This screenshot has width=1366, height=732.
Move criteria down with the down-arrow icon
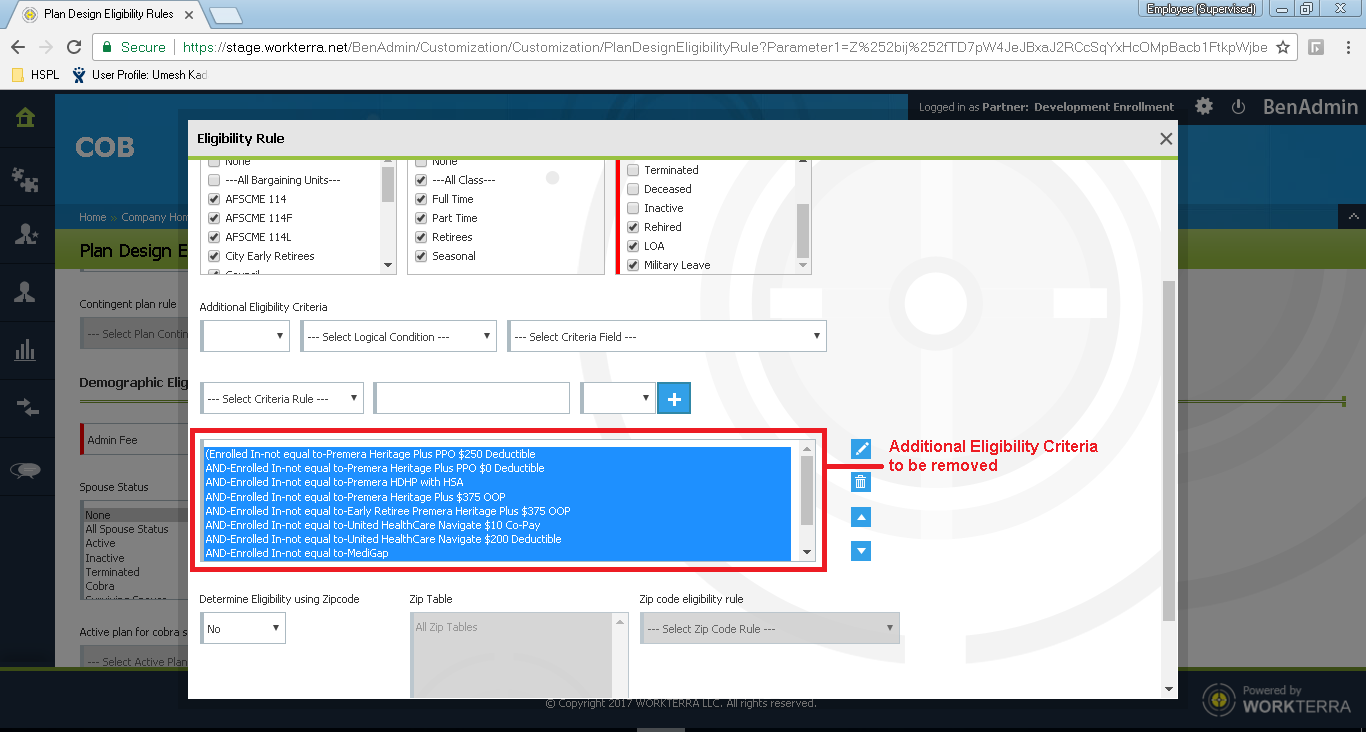[x=861, y=551]
